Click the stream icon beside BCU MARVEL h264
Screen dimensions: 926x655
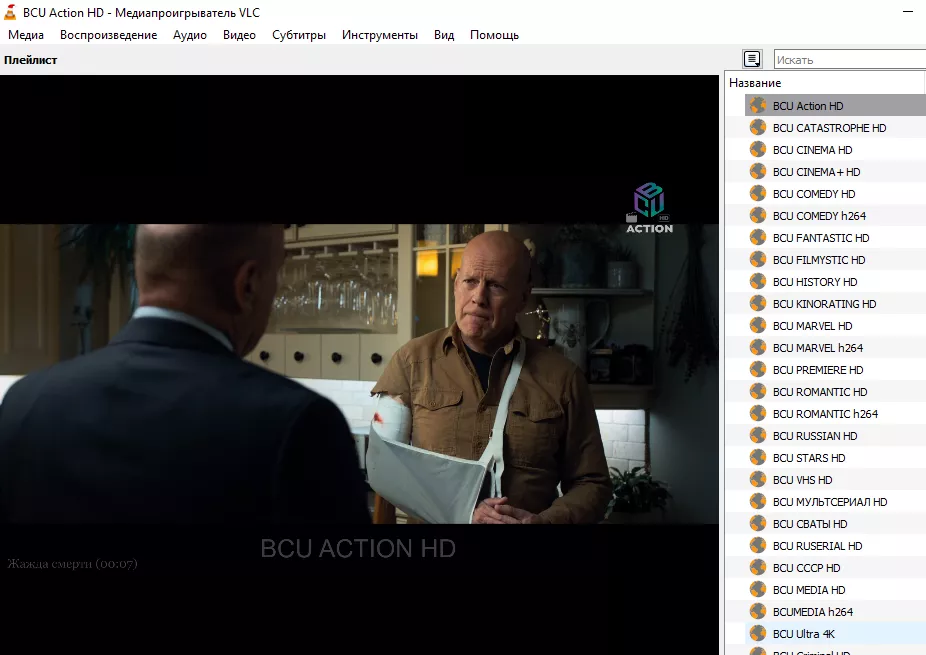(x=758, y=347)
